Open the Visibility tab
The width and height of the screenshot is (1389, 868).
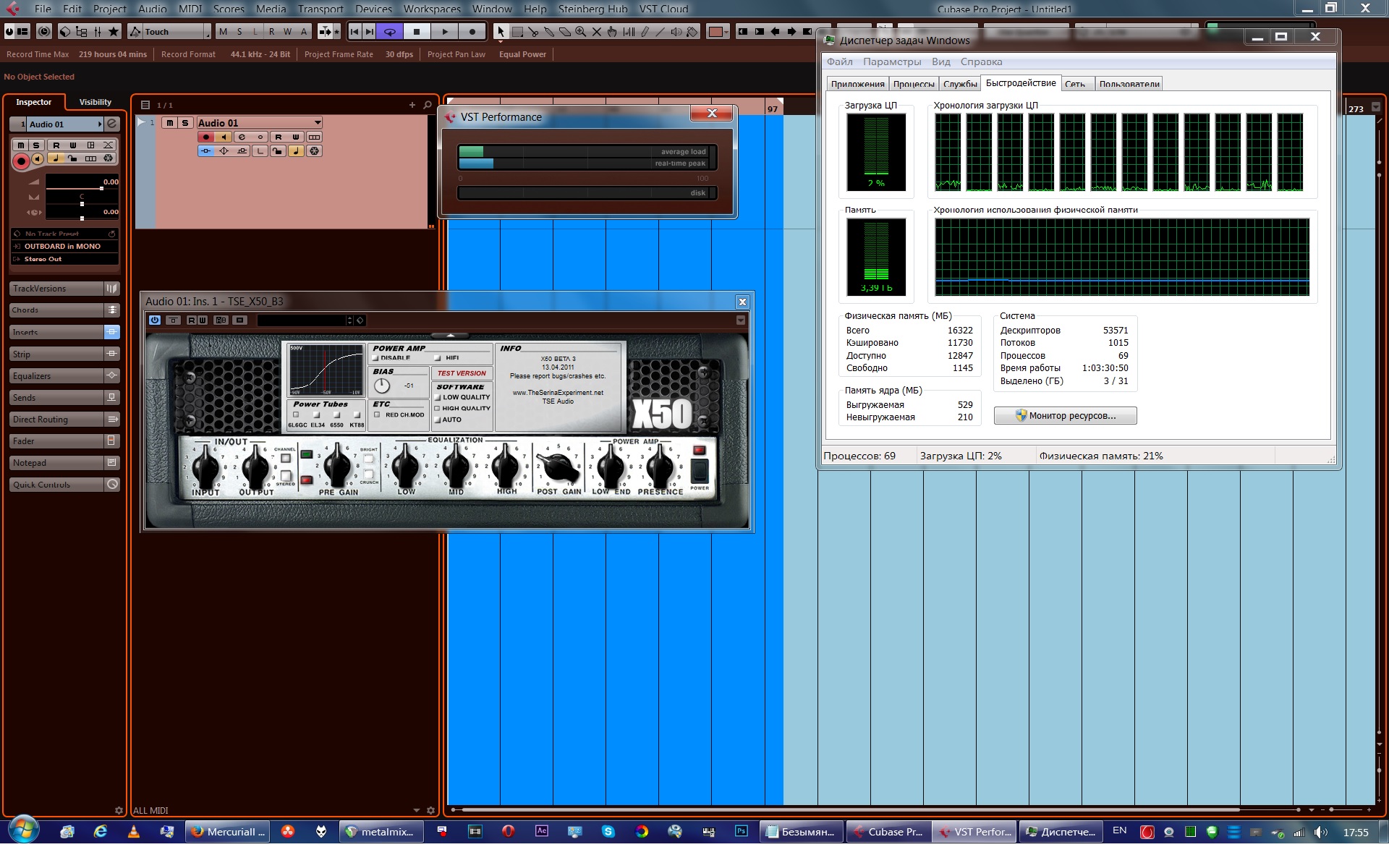coord(95,102)
